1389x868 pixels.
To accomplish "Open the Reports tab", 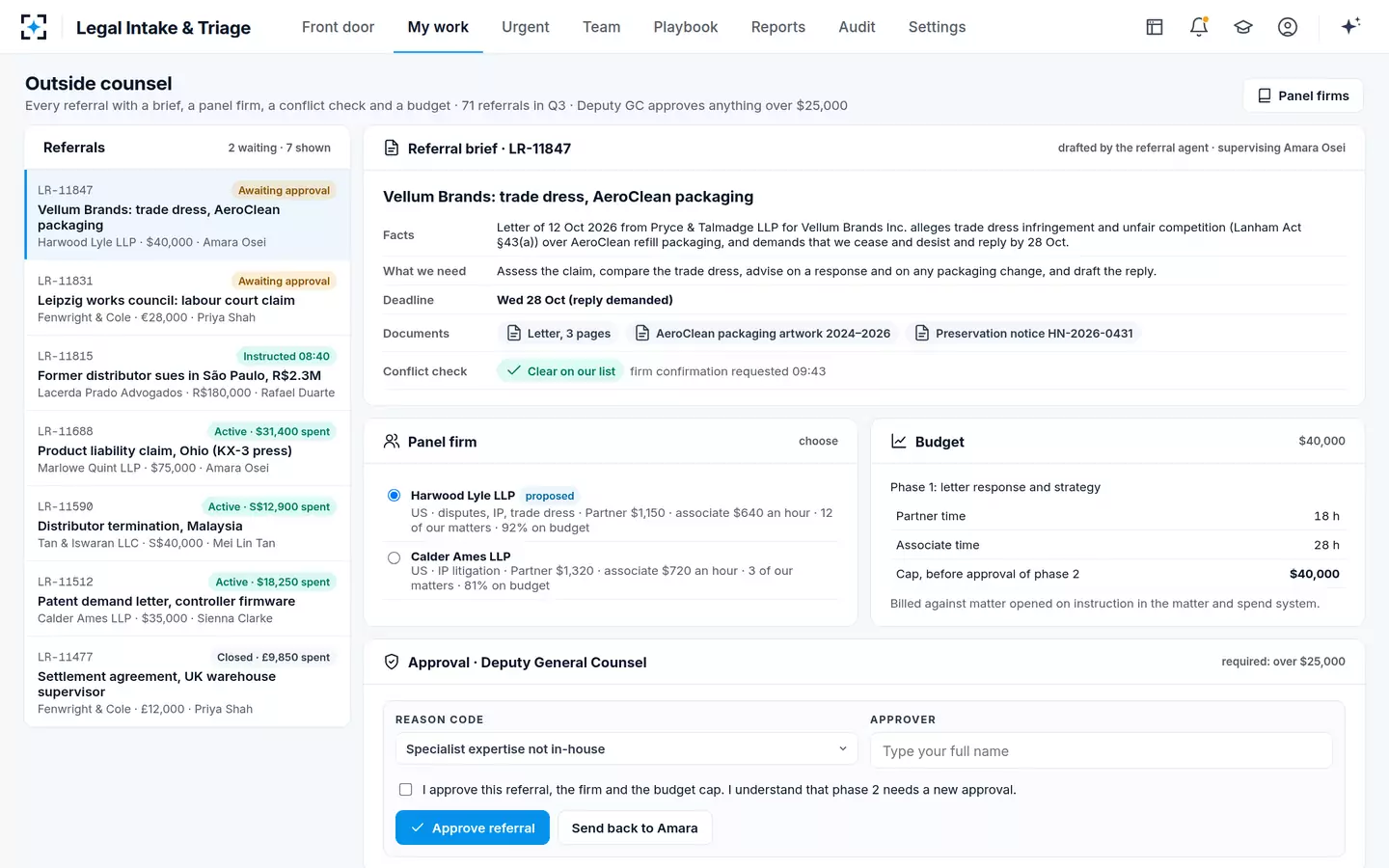I will [778, 27].
